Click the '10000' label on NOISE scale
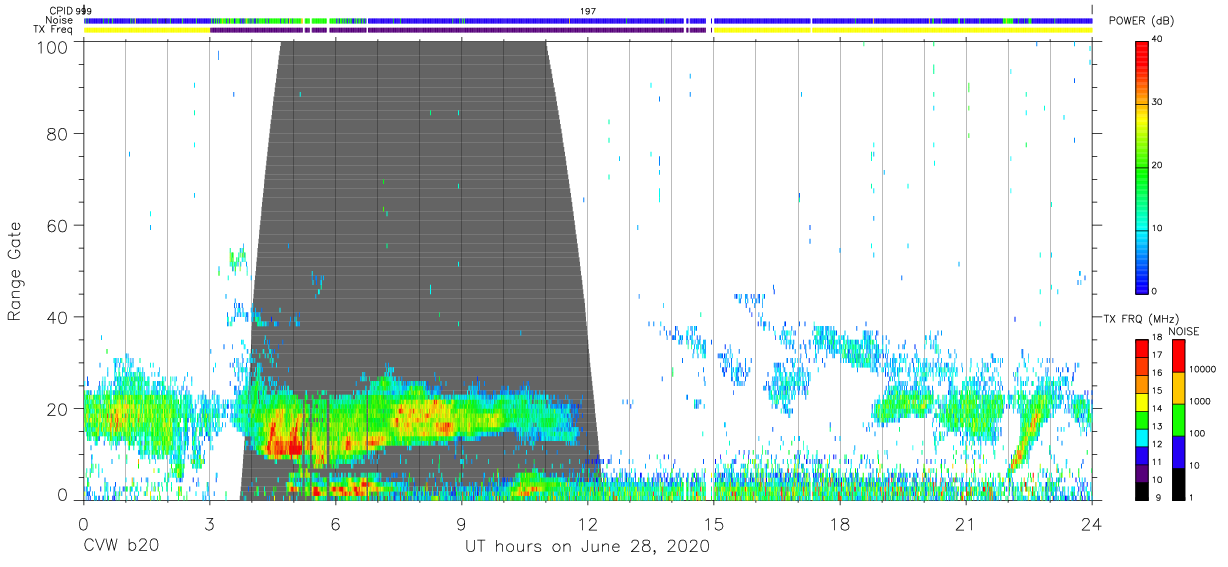Image resolution: width=1228 pixels, height=567 pixels. pyautogui.click(x=1204, y=369)
